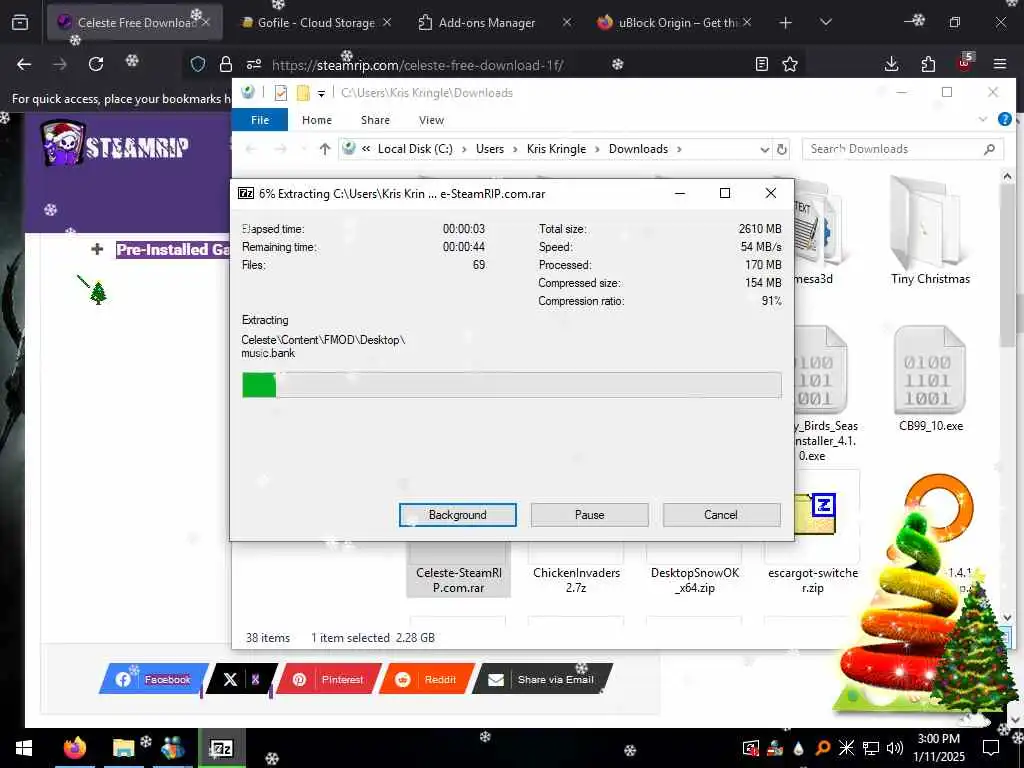
Task: Open the notification center icon
Action: click(x=991, y=748)
